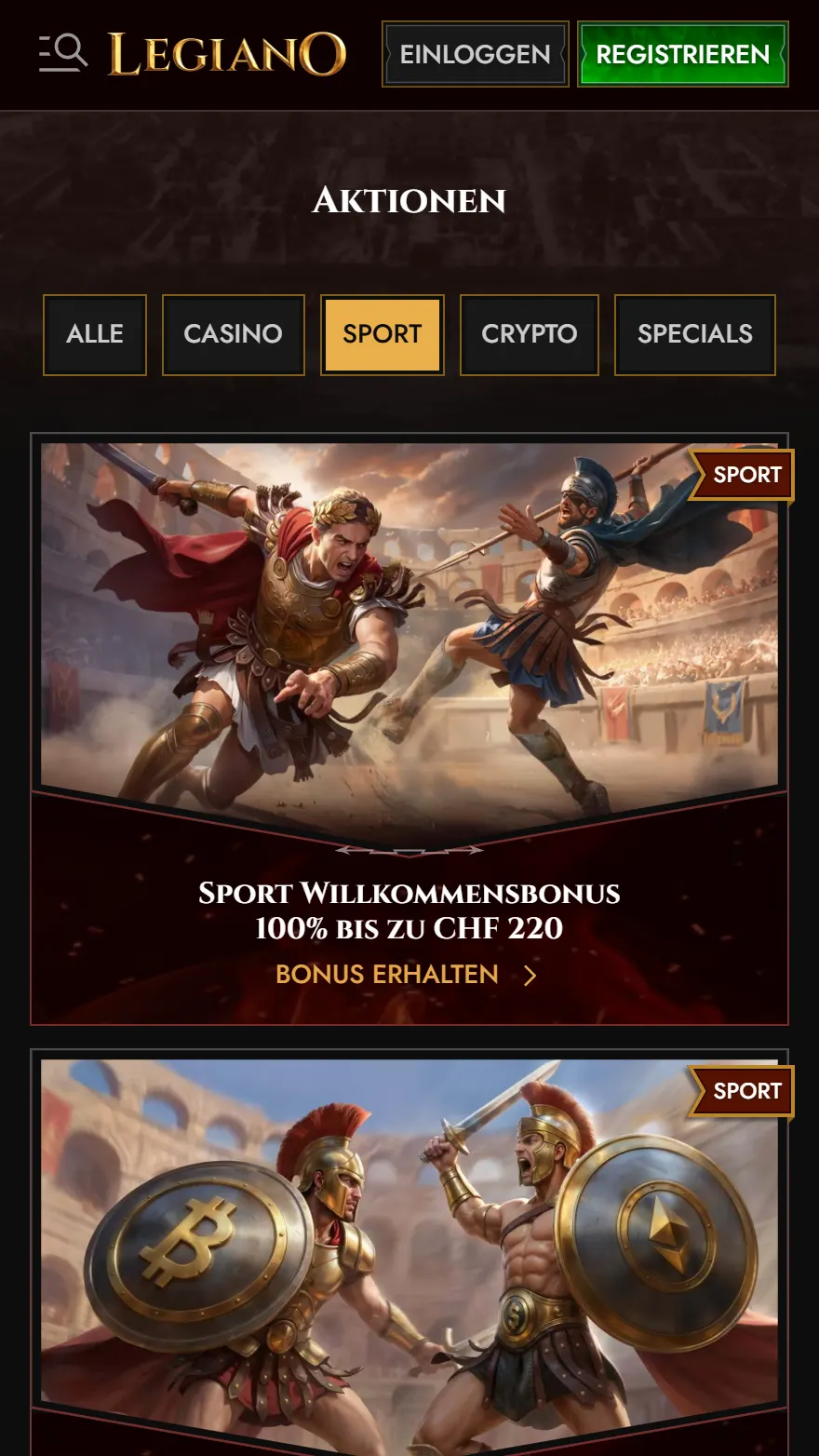Viewport: 819px width, 1456px height.
Task: Click Sport badge on first promo card
Action: [x=743, y=475]
